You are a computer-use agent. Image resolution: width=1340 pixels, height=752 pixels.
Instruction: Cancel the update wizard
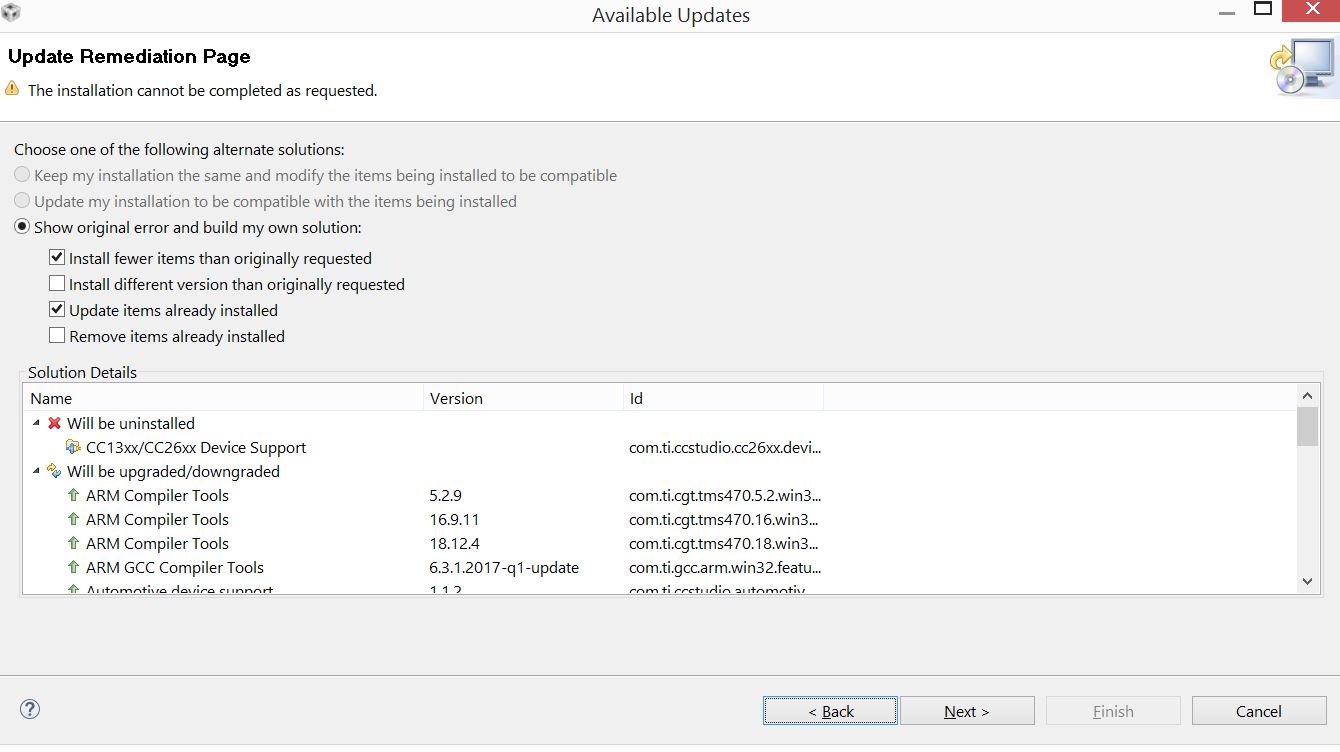click(x=1258, y=711)
